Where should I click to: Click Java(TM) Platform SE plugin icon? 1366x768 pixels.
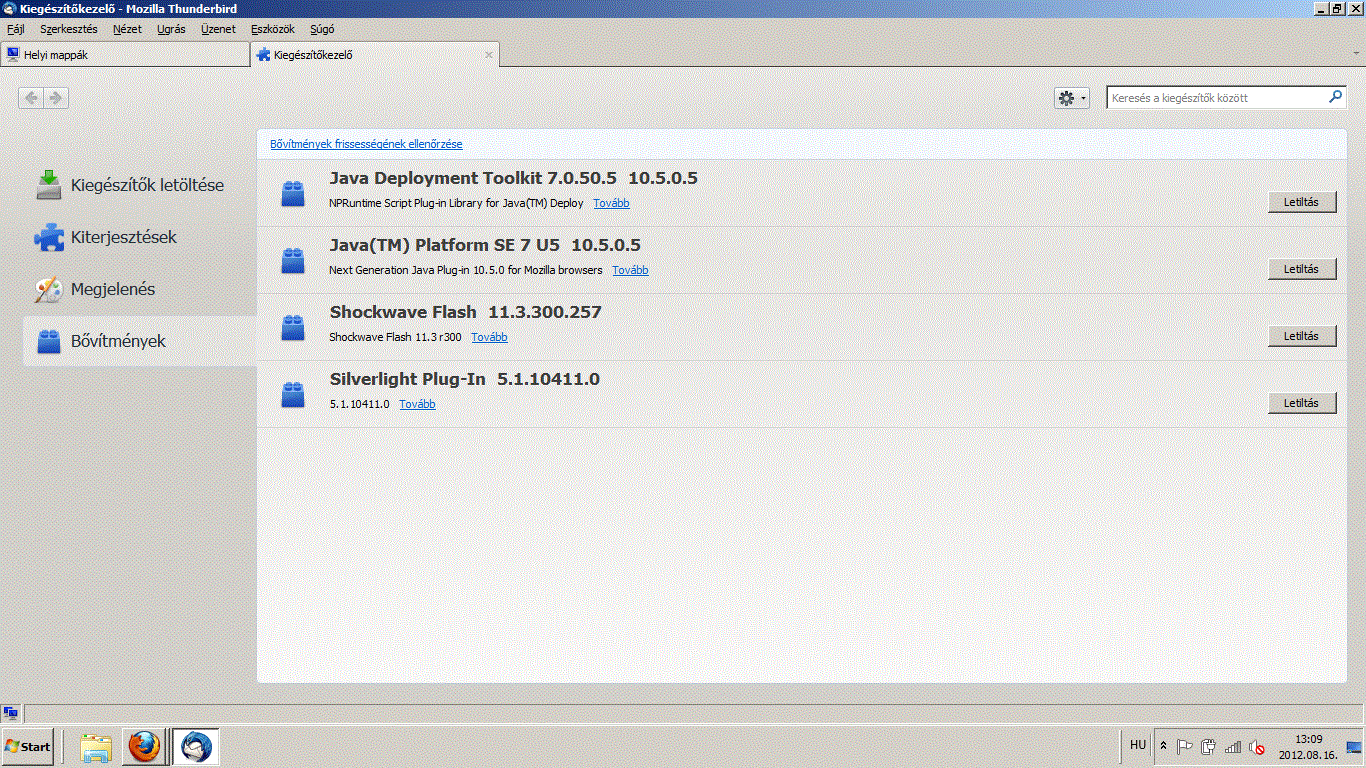point(293,260)
